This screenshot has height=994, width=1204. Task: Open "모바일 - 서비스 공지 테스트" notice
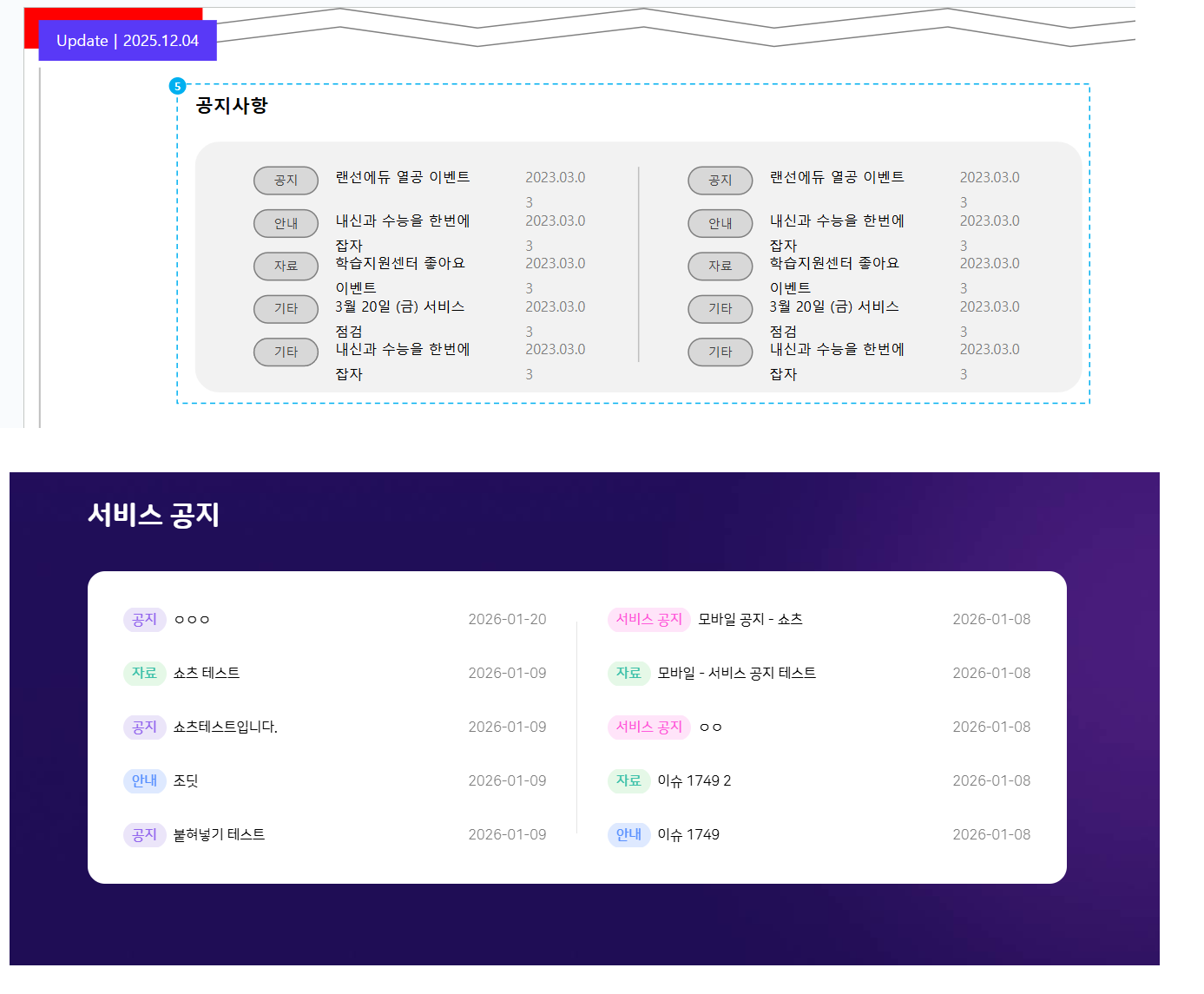point(736,673)
